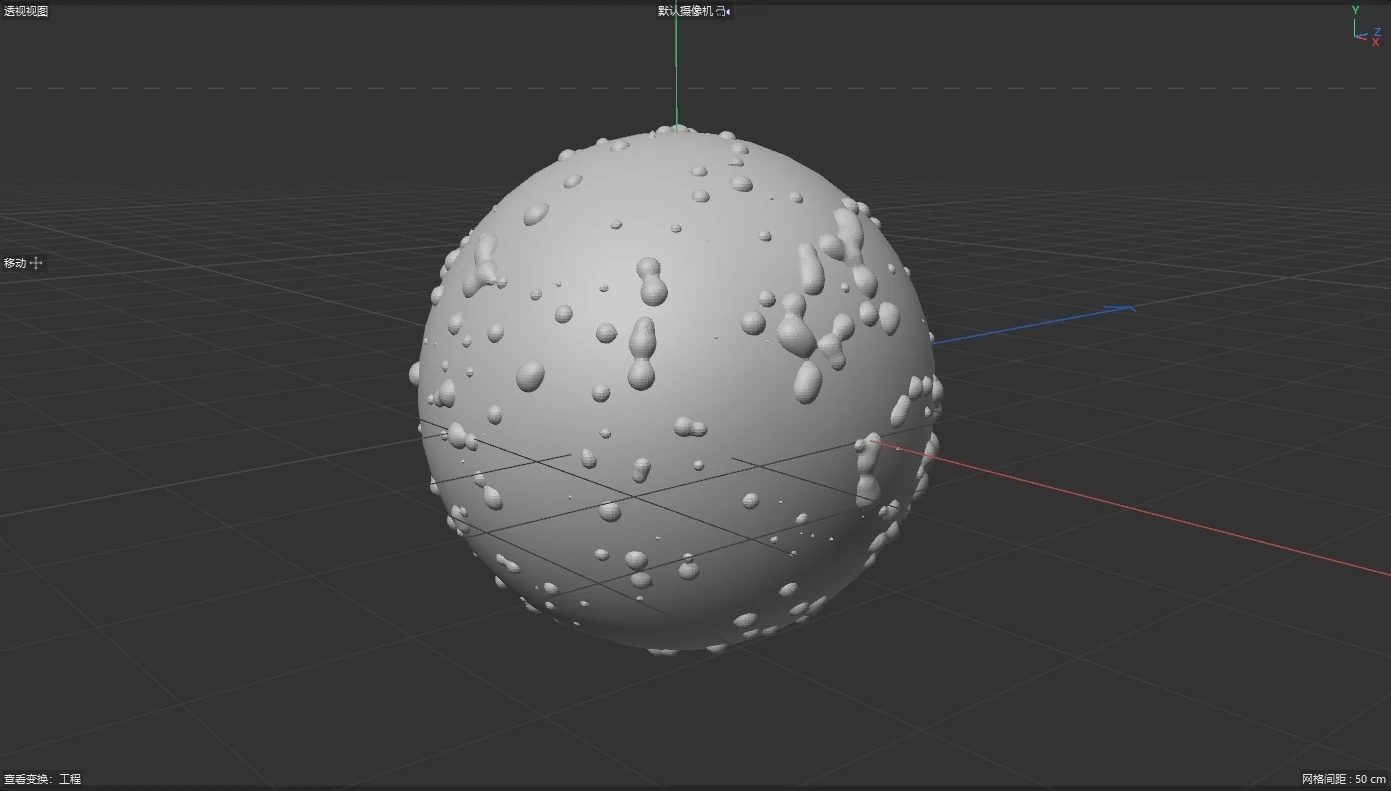
Task: Click the 移动 tool label
Action: 15,263
